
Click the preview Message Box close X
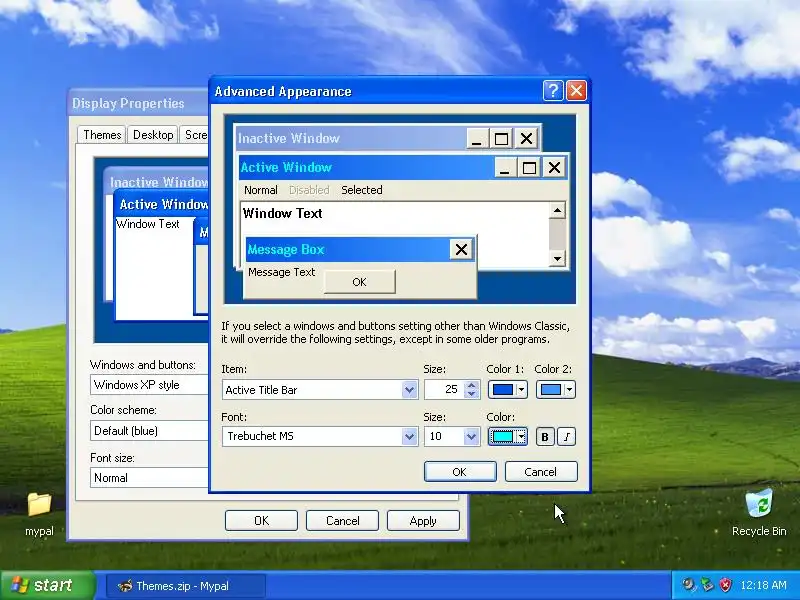click(x=461, y=249)
